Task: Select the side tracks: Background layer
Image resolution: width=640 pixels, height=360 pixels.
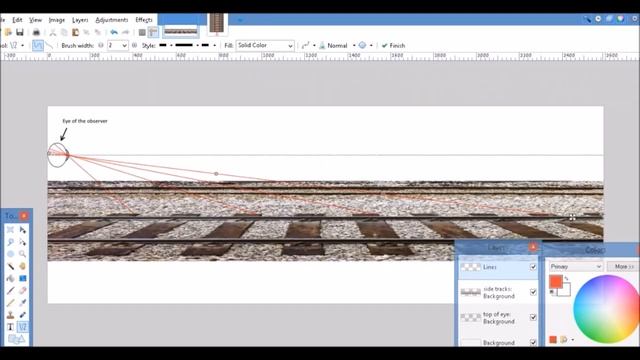Action: 498,292
